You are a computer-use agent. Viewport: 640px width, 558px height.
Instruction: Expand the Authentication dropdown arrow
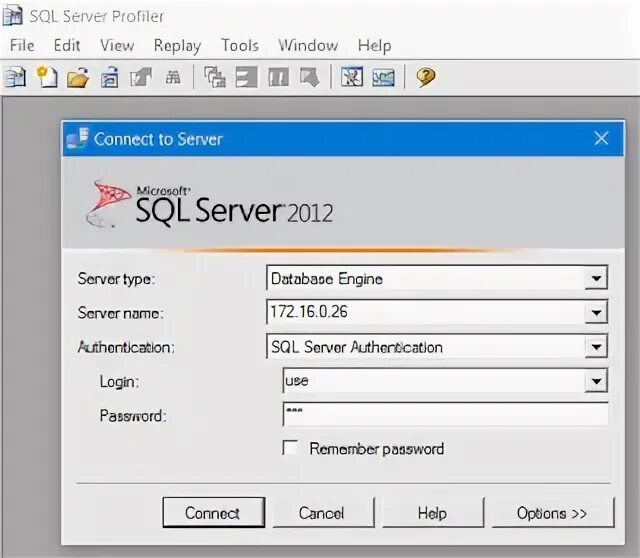coord(596,347)
